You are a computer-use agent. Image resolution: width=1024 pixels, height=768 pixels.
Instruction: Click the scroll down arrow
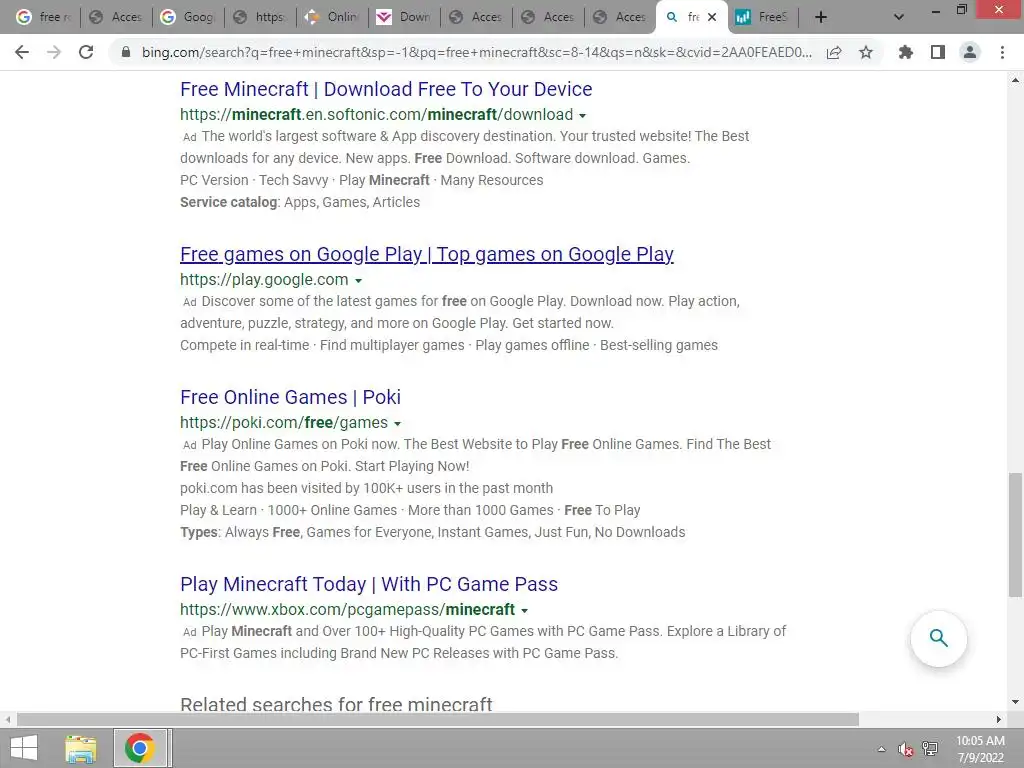1015,703
